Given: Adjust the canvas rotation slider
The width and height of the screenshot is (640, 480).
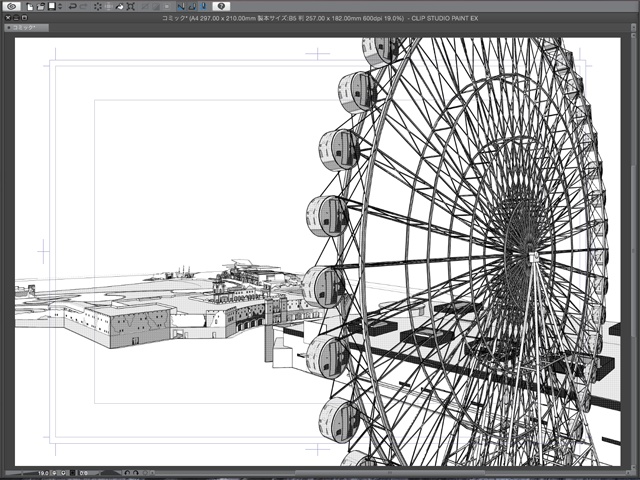Looking at the screenshot, I should pyautogui.click(x=110, y=473).
